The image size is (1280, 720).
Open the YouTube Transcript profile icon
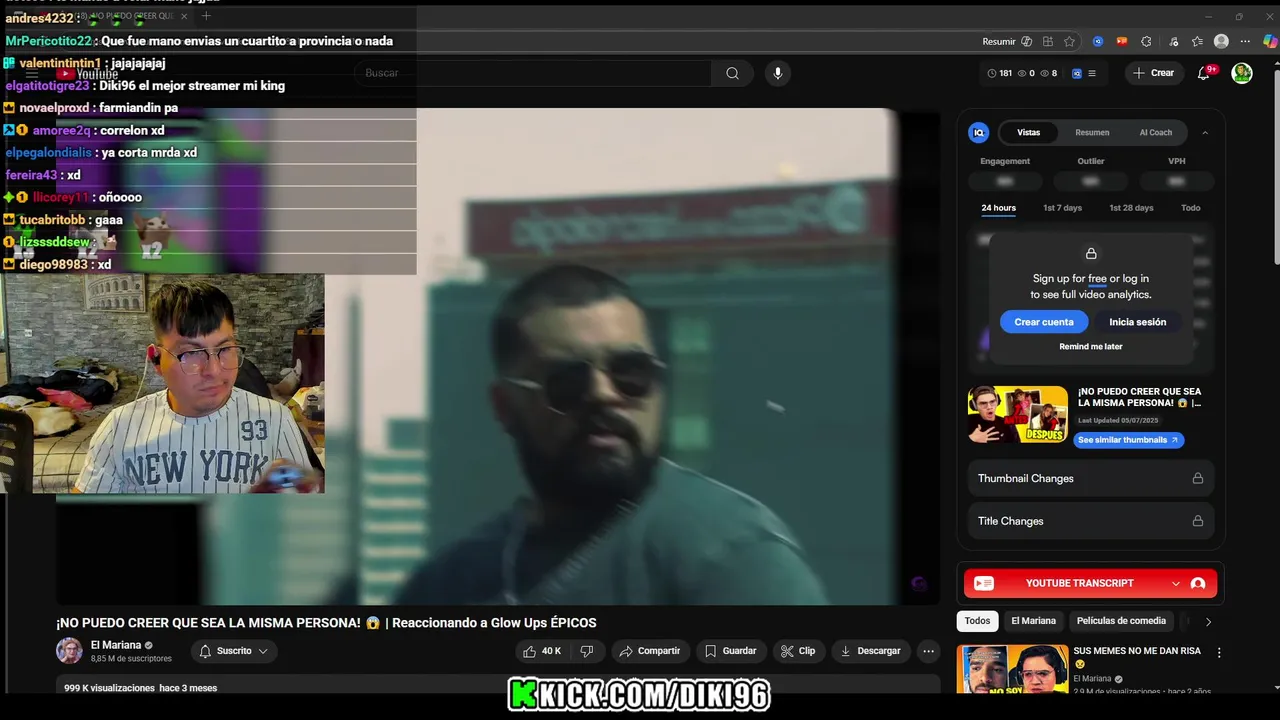point(1198,583)
